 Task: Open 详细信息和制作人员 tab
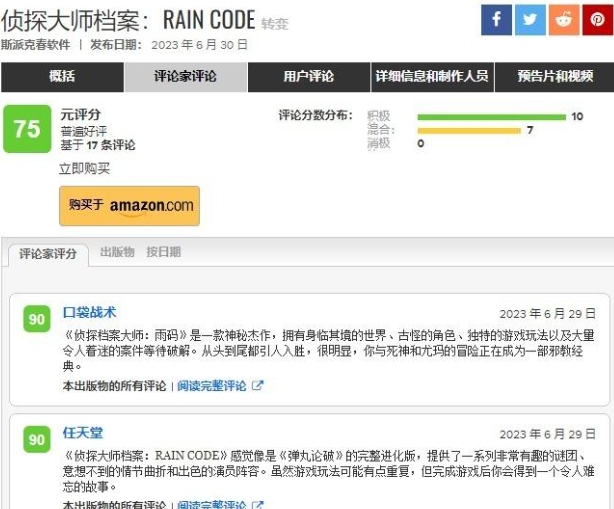(432, 77)
